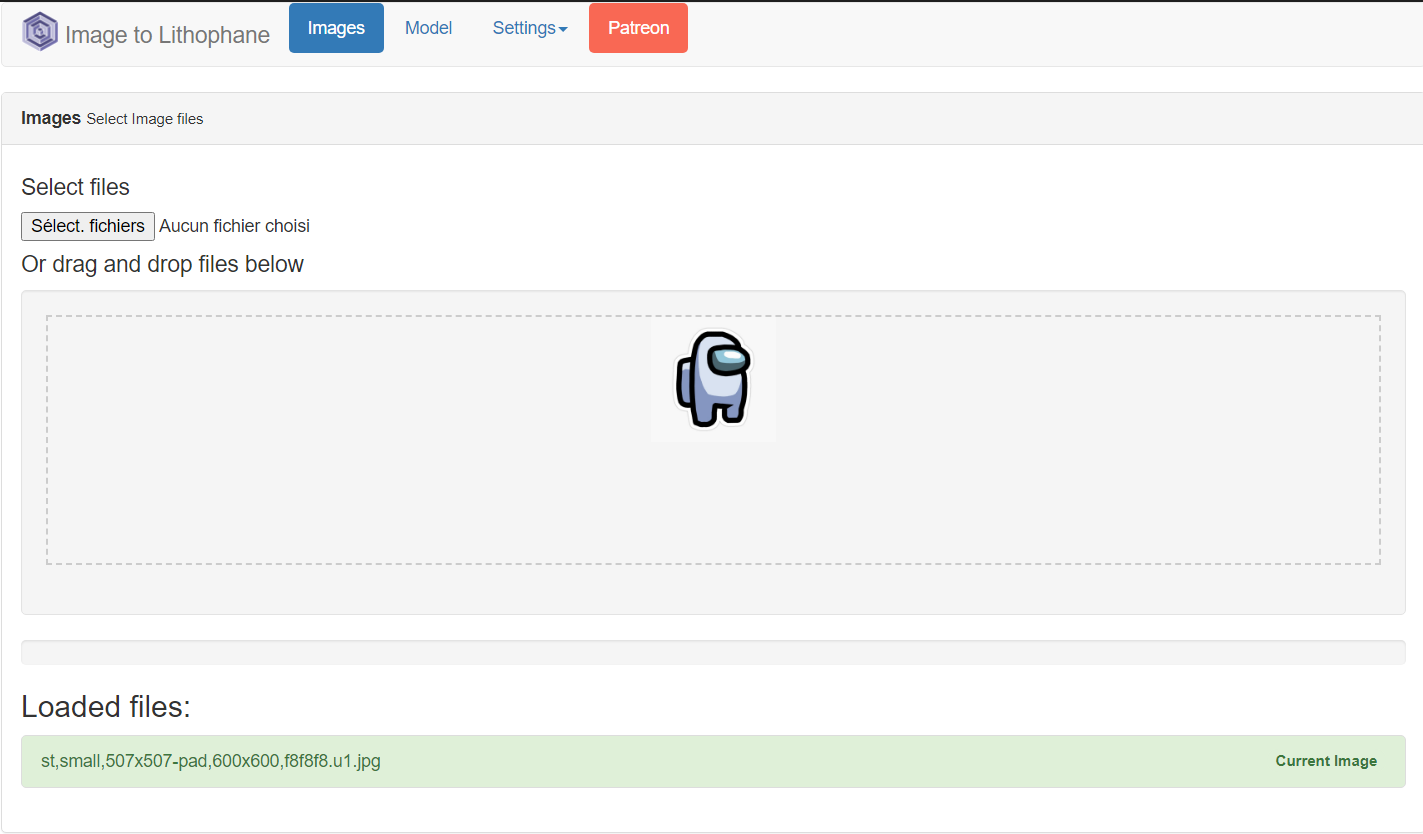Click blank space in the green loaded file row
The width and height of the screenshot is (1423, 834).
(x=800, y=761)
